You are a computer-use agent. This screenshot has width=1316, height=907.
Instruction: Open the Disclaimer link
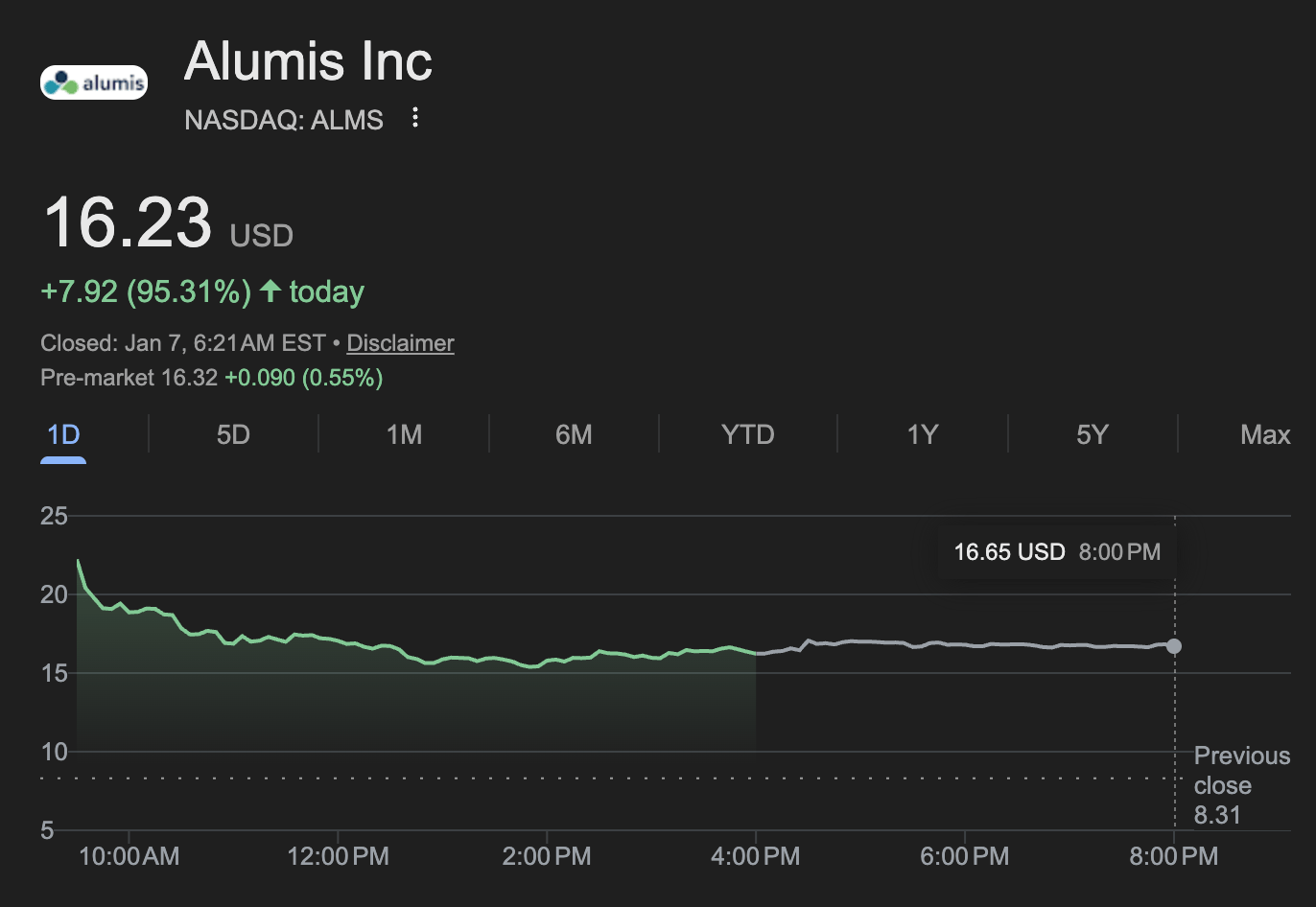tap(400, 343)
